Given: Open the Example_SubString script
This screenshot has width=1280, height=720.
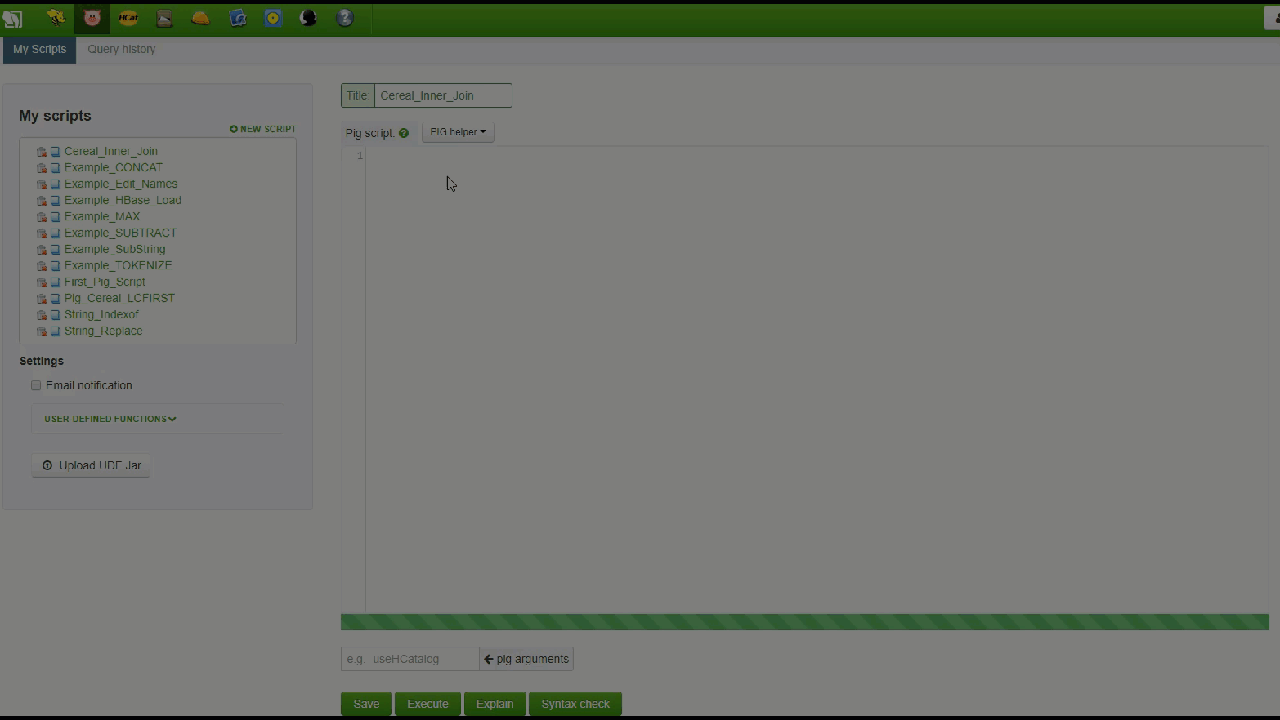Looking at the screenshot, I should (115, 250).
